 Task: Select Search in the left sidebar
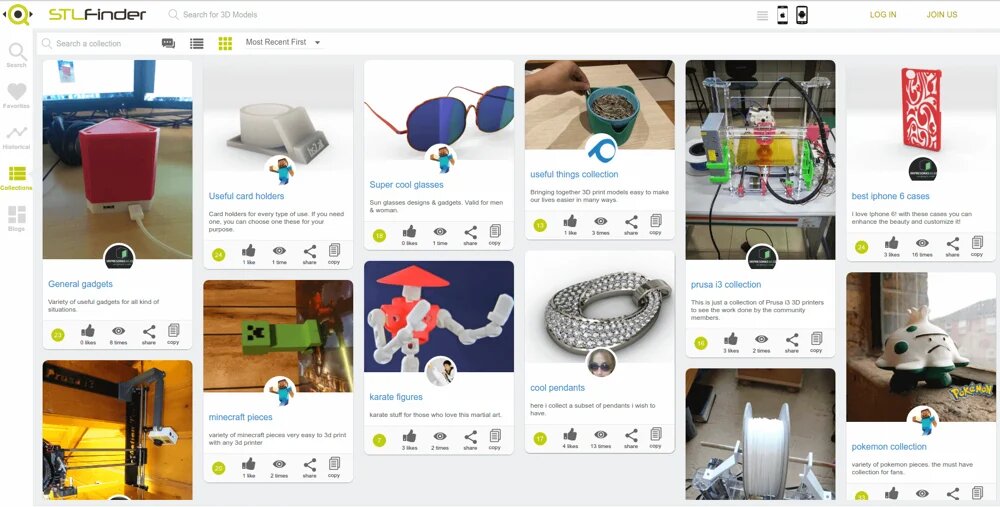pos(16,54)
